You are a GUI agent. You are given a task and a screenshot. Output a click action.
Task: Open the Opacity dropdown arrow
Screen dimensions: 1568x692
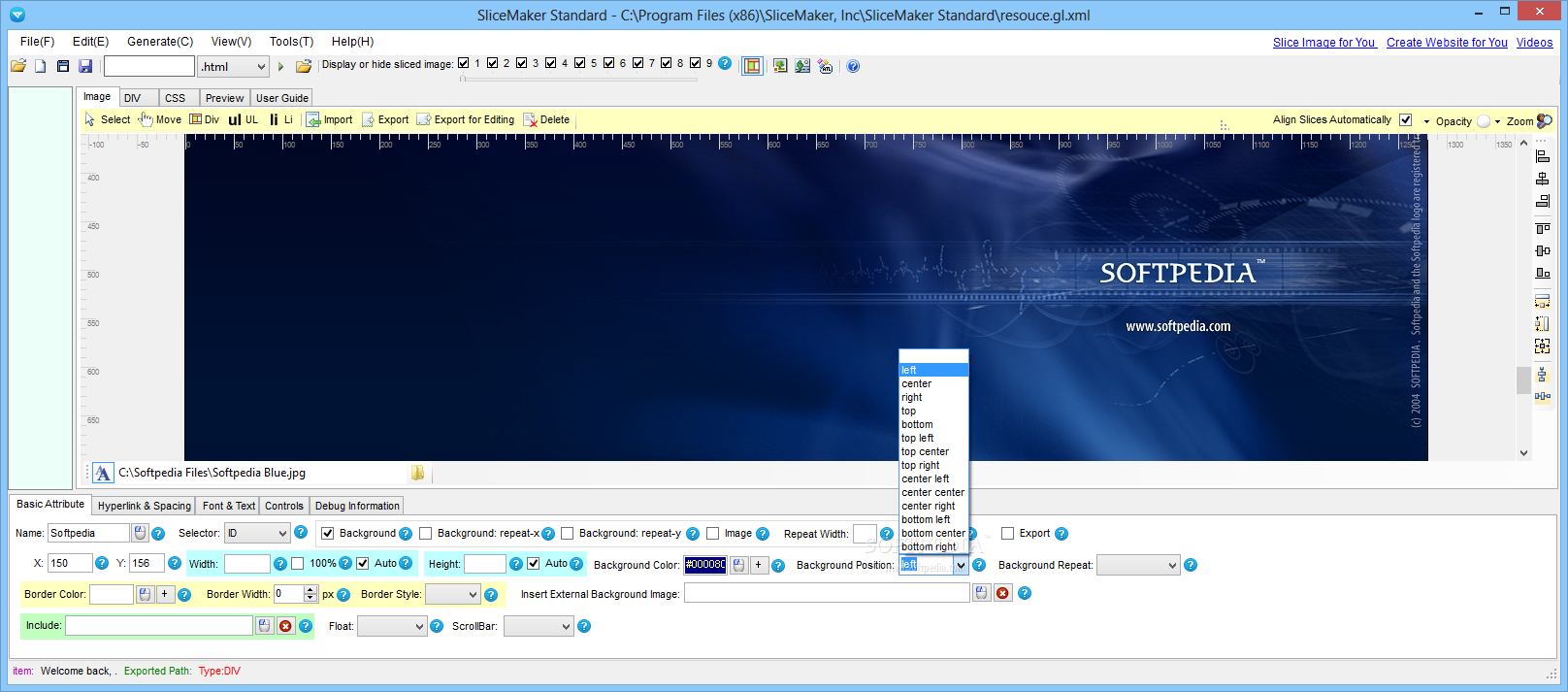1497,121
